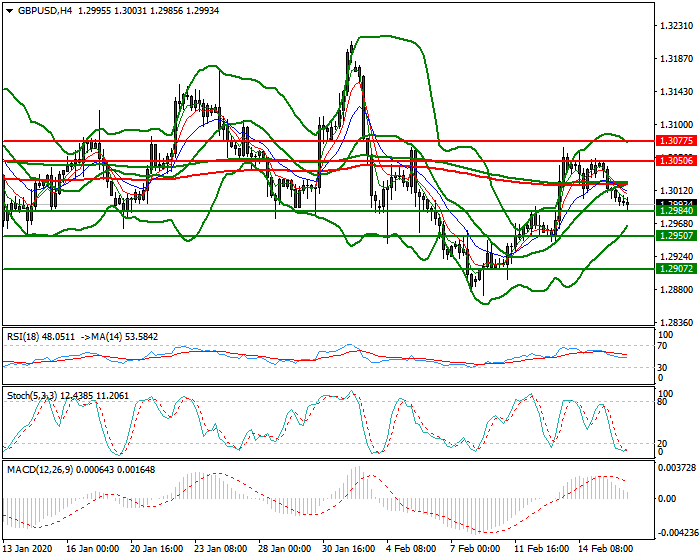
Task: Click the 11 Feb 16:00 time label
Action: coord(541,549)
